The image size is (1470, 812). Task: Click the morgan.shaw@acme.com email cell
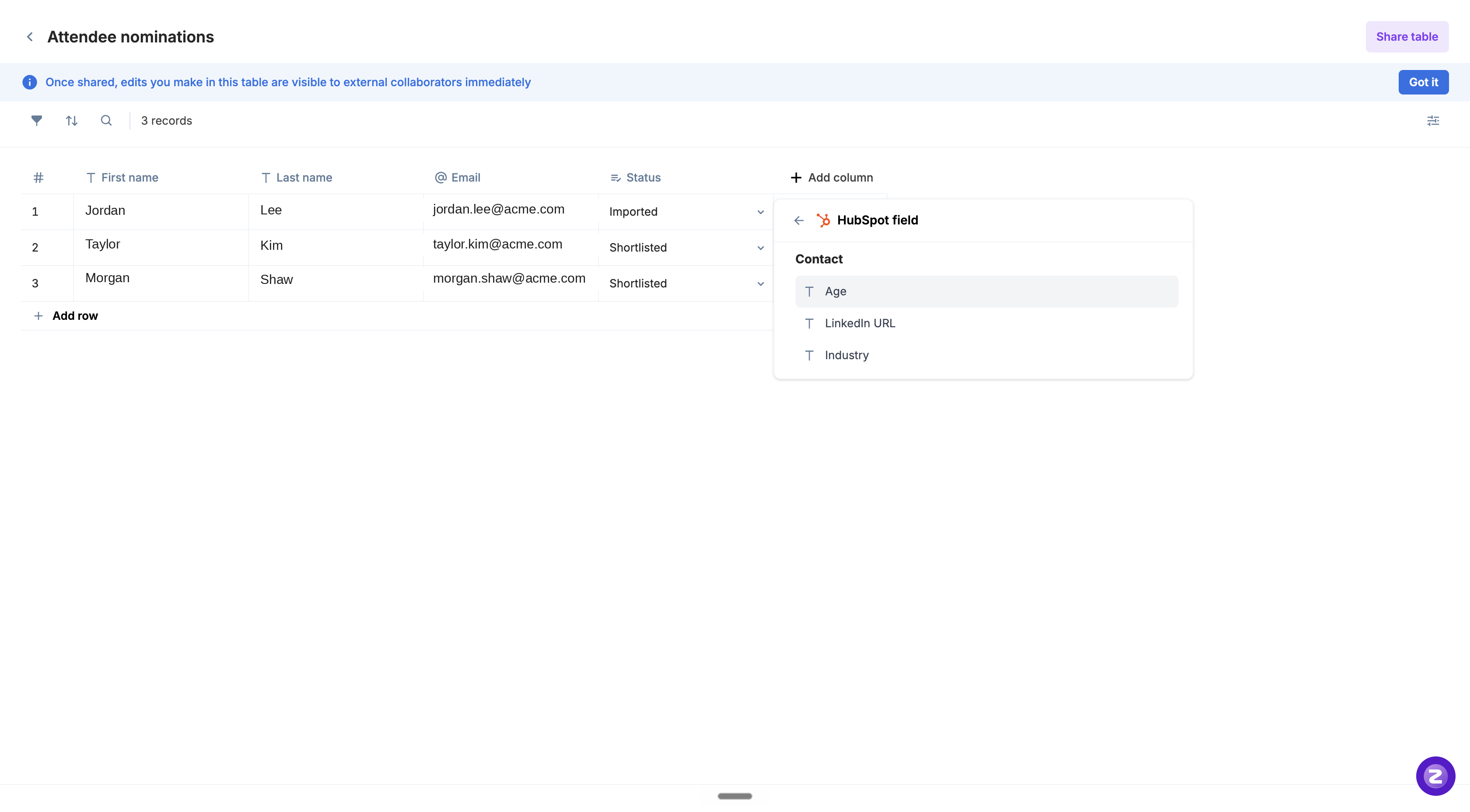click(511, 283)
